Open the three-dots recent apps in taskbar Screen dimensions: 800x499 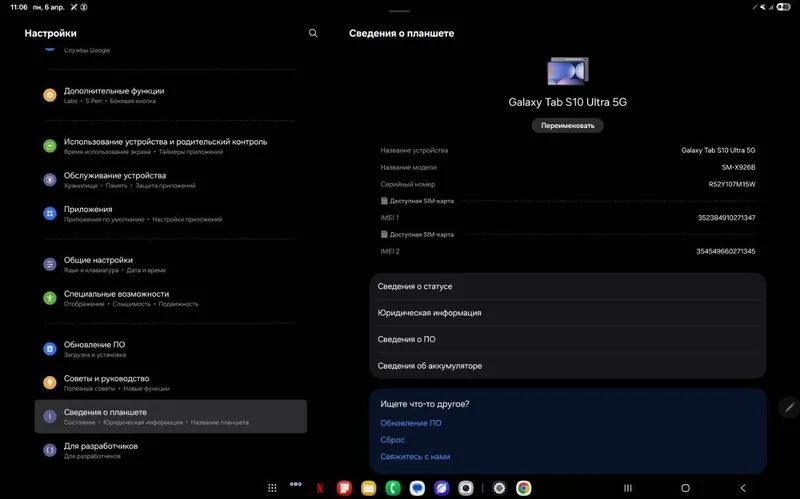295,484
